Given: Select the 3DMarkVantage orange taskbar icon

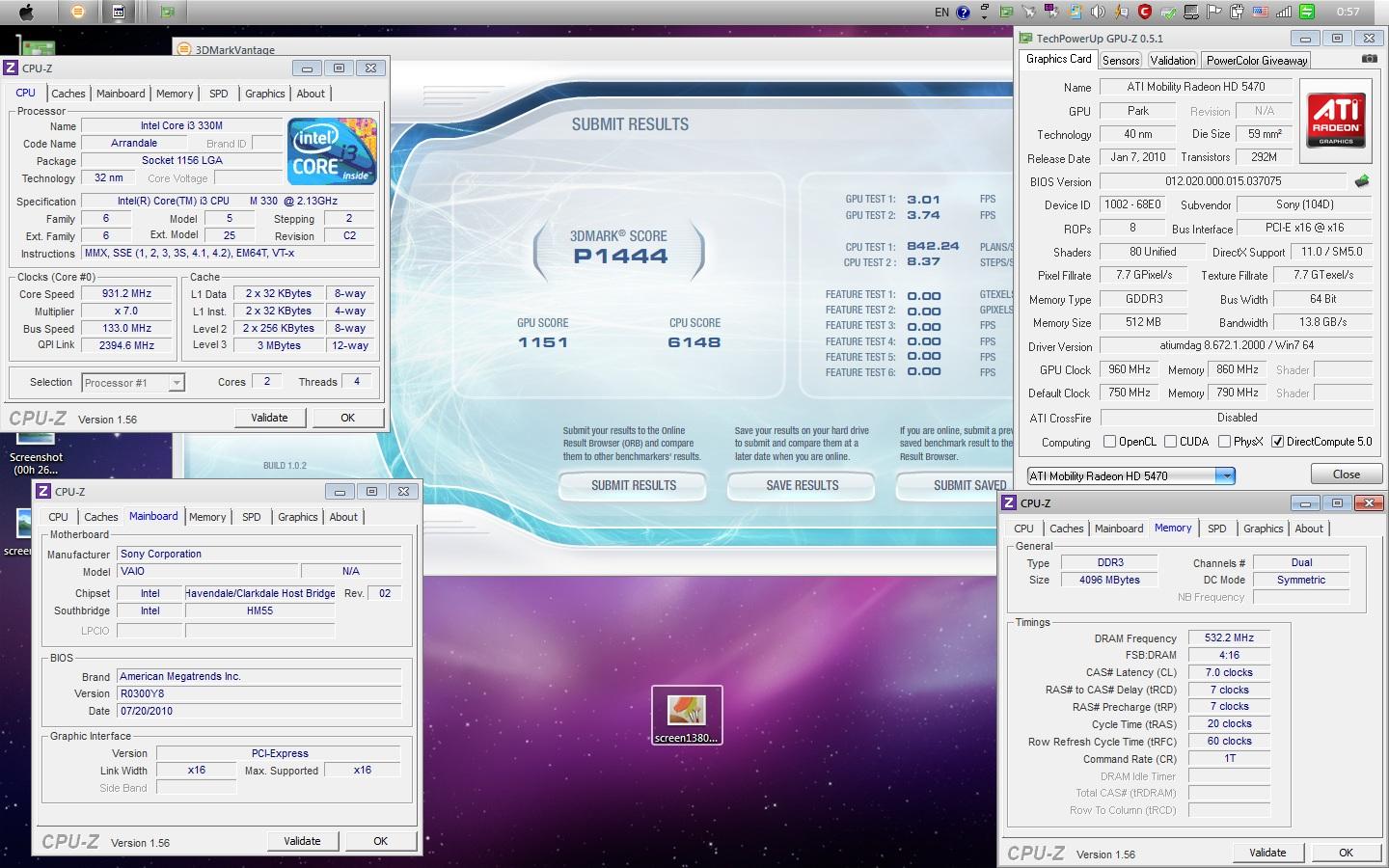Looking at the screenshot, I should pyautogui.click(x=78, y=12).
